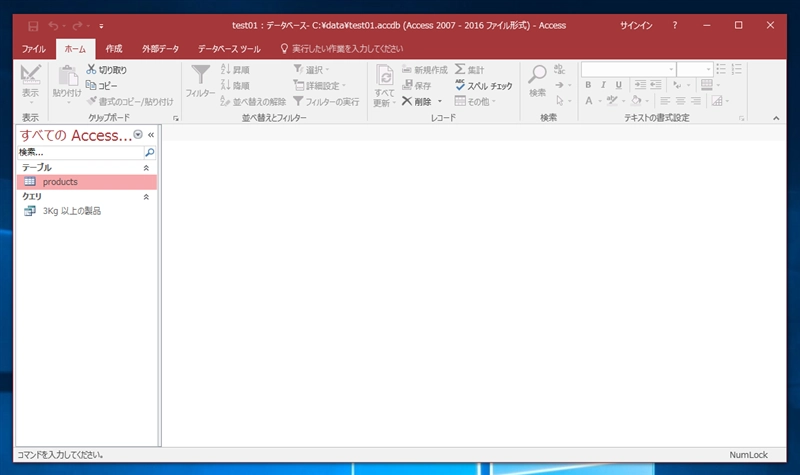Screen dimensions: 800x475
Task: Click the 集計 totals button
Action: pyautogui.click(x=469, y=69)
